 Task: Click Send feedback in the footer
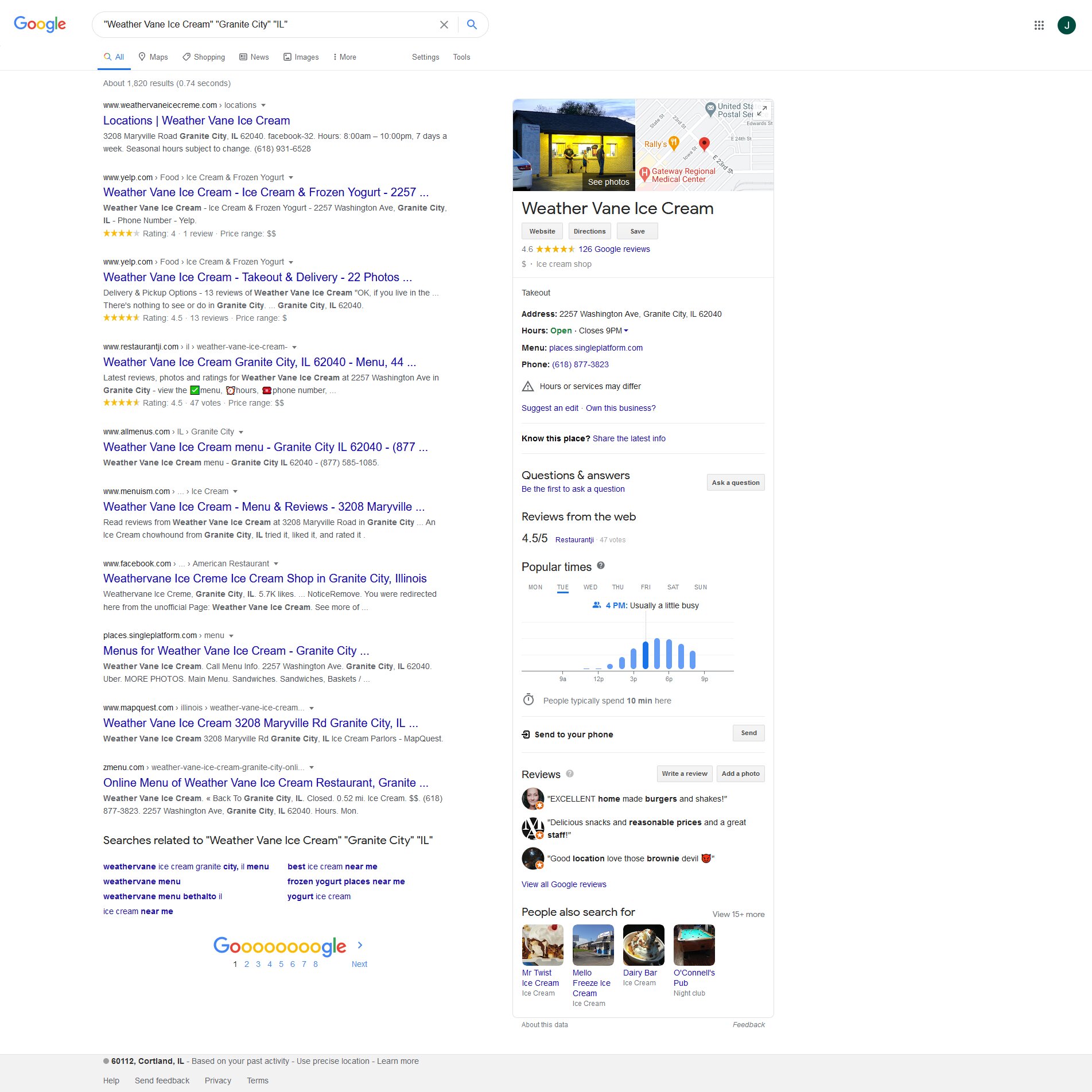(x=162, y=1081)
